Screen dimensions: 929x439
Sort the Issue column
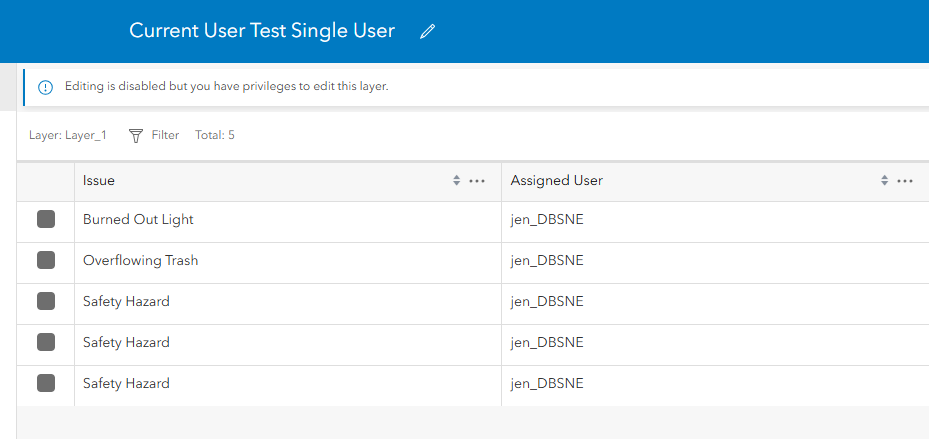457,181
